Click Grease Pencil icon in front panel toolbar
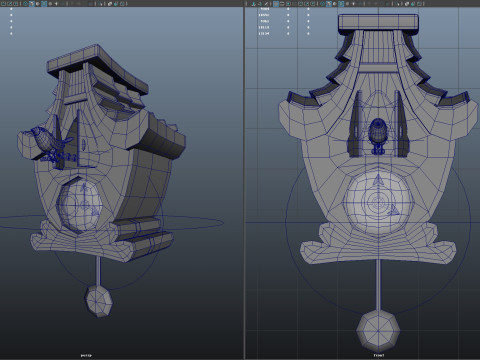 266,4
